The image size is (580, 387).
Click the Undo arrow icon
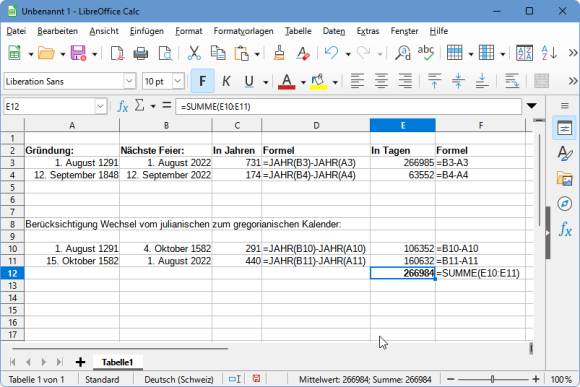tap(331, 53)
